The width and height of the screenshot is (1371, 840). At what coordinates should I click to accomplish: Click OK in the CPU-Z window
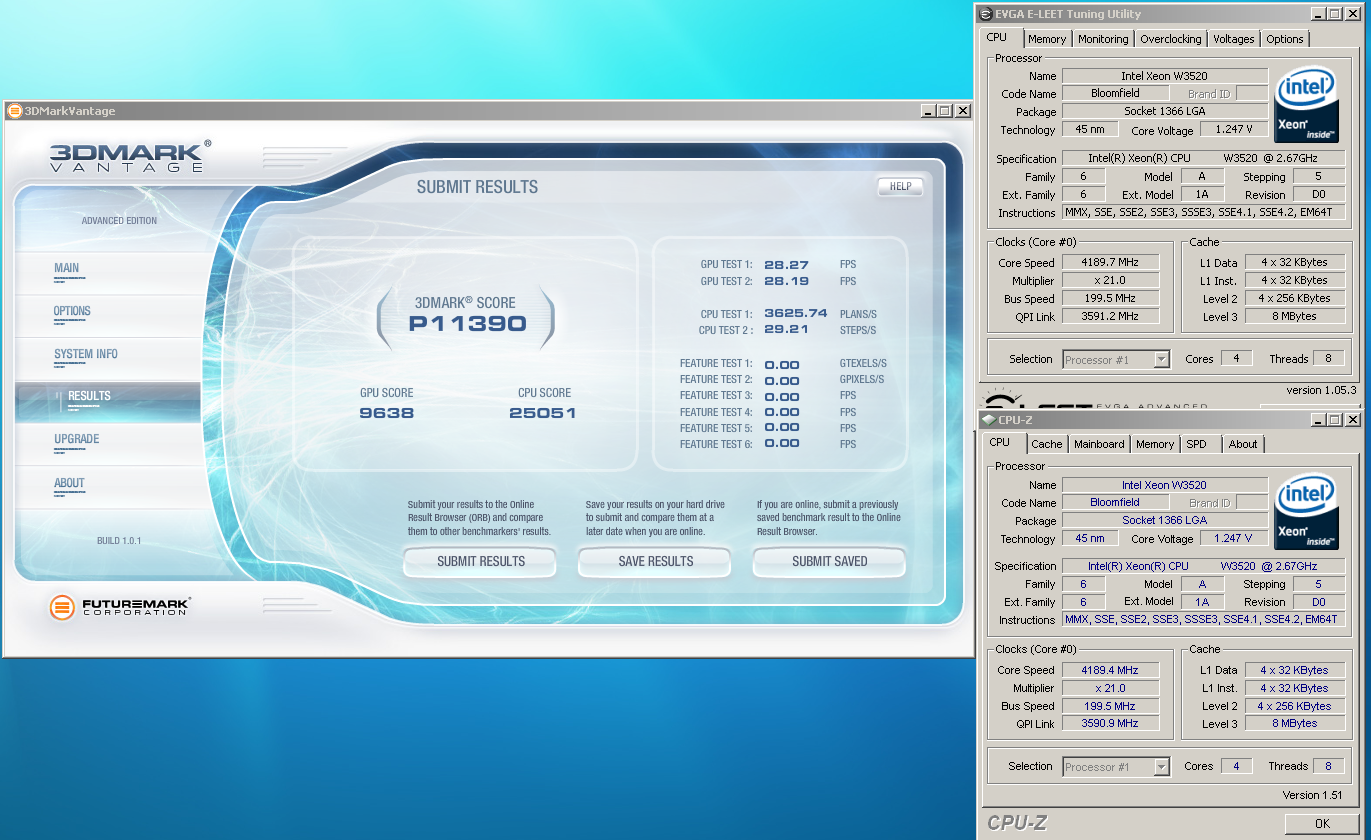pos(1322,823)
